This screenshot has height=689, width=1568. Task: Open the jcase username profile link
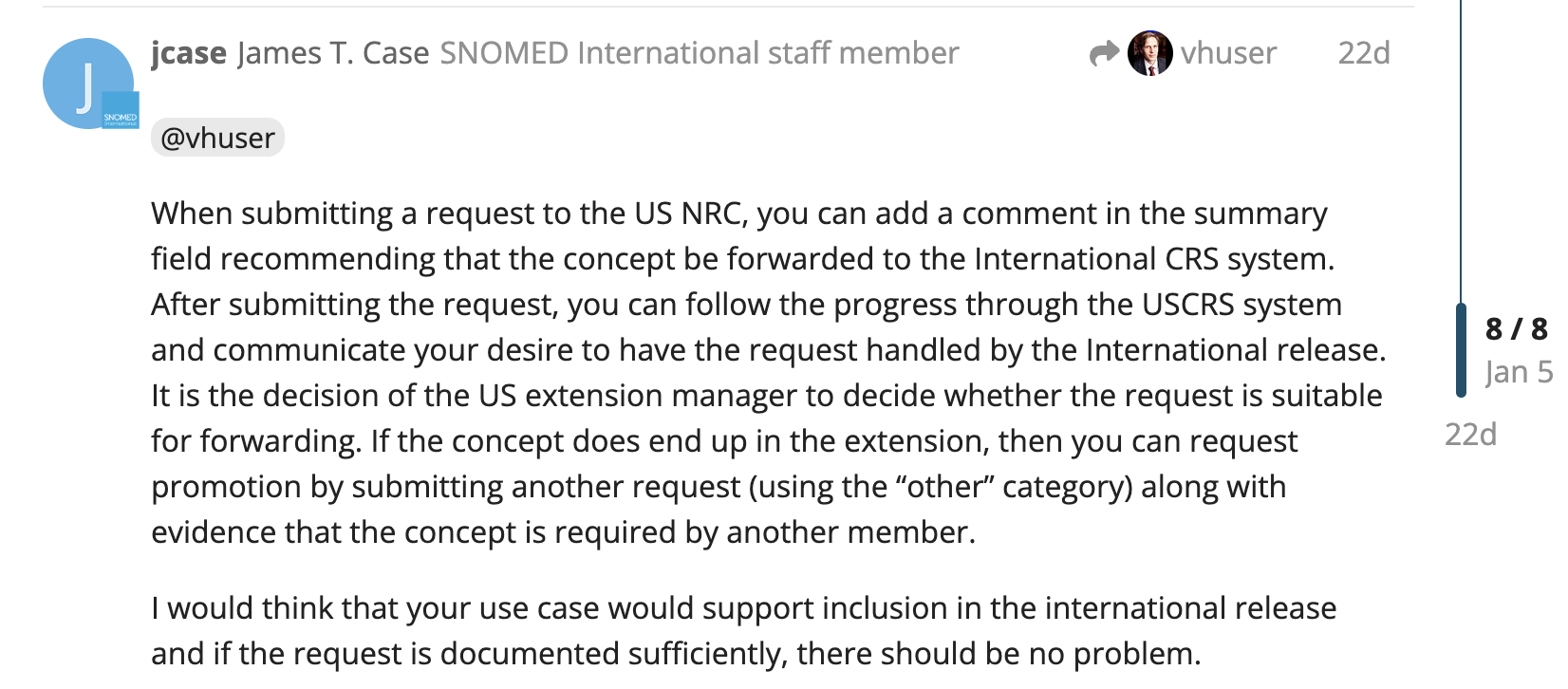click(188, 53)
